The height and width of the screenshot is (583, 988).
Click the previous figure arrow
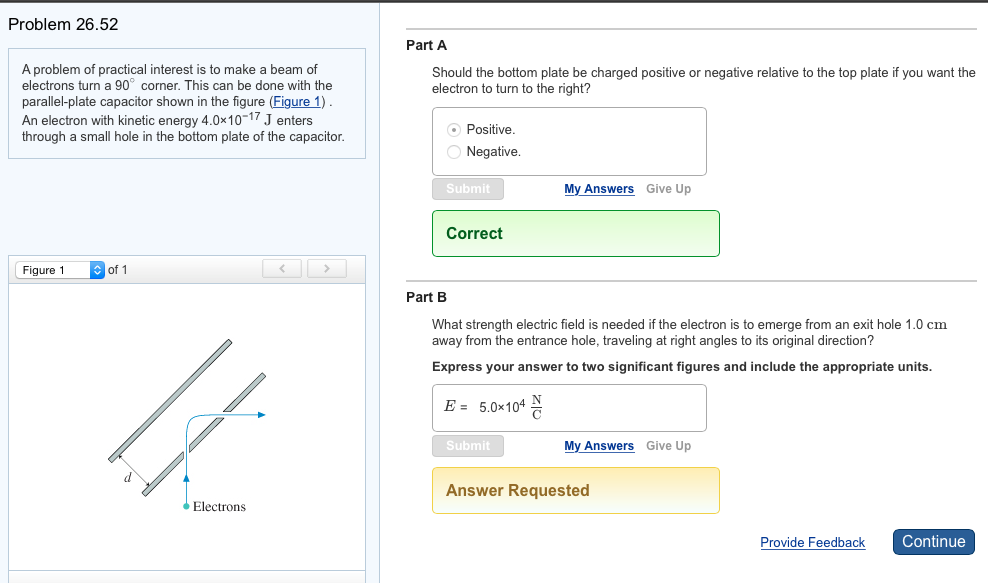281,268
